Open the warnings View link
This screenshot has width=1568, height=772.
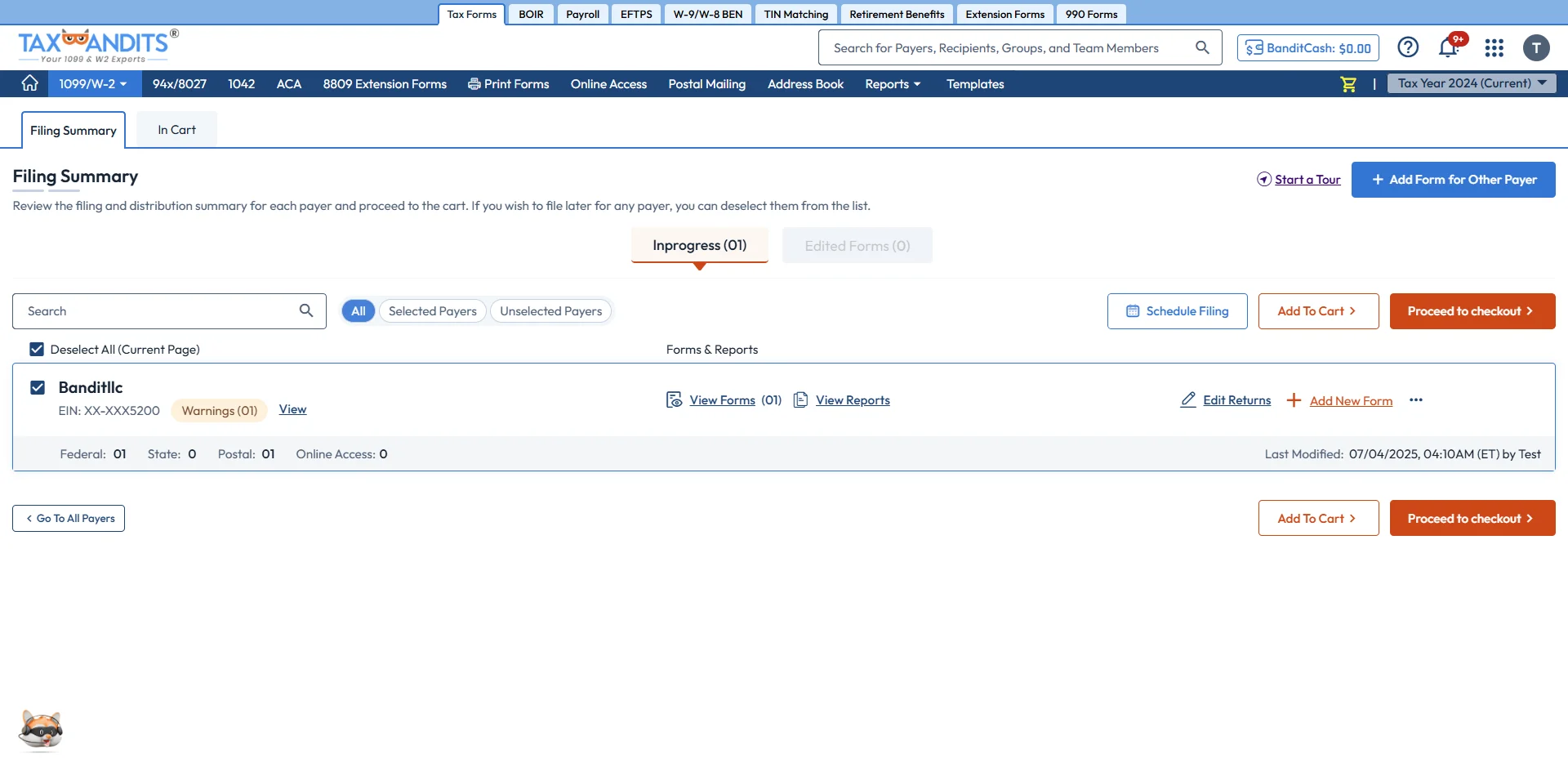click(292, 409)
